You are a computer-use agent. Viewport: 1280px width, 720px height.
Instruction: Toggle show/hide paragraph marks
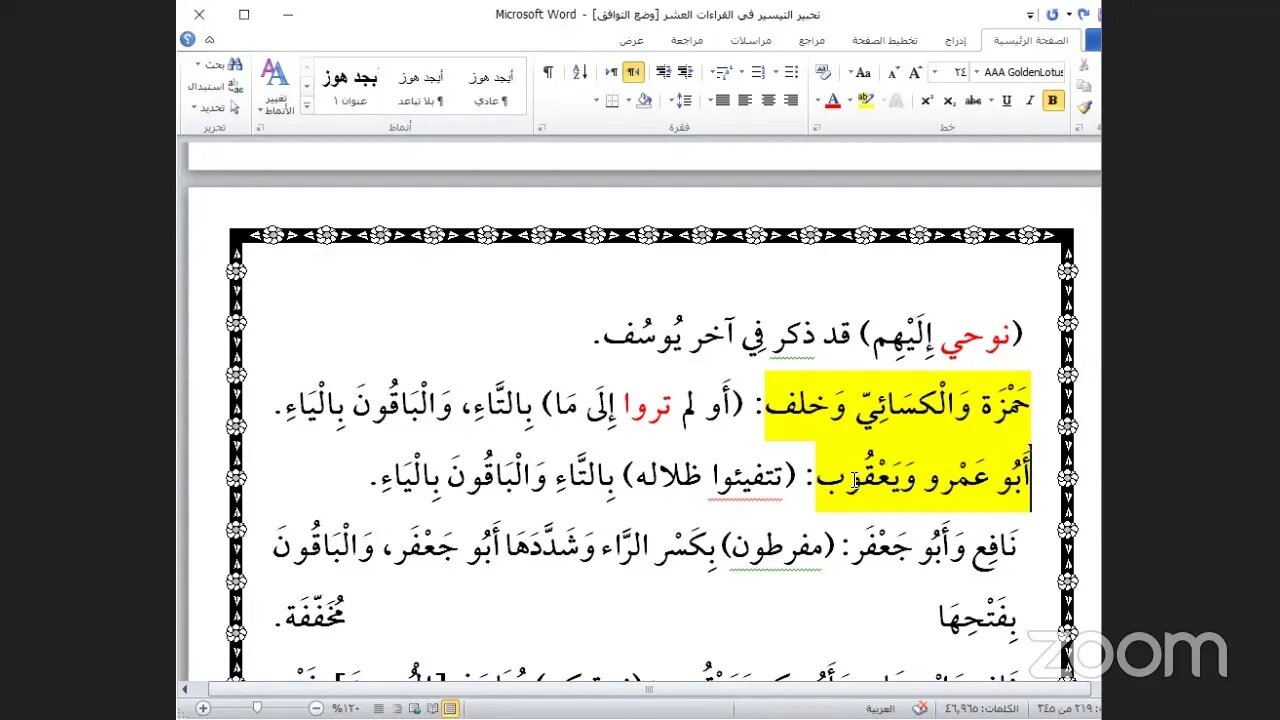pos(548,72)
